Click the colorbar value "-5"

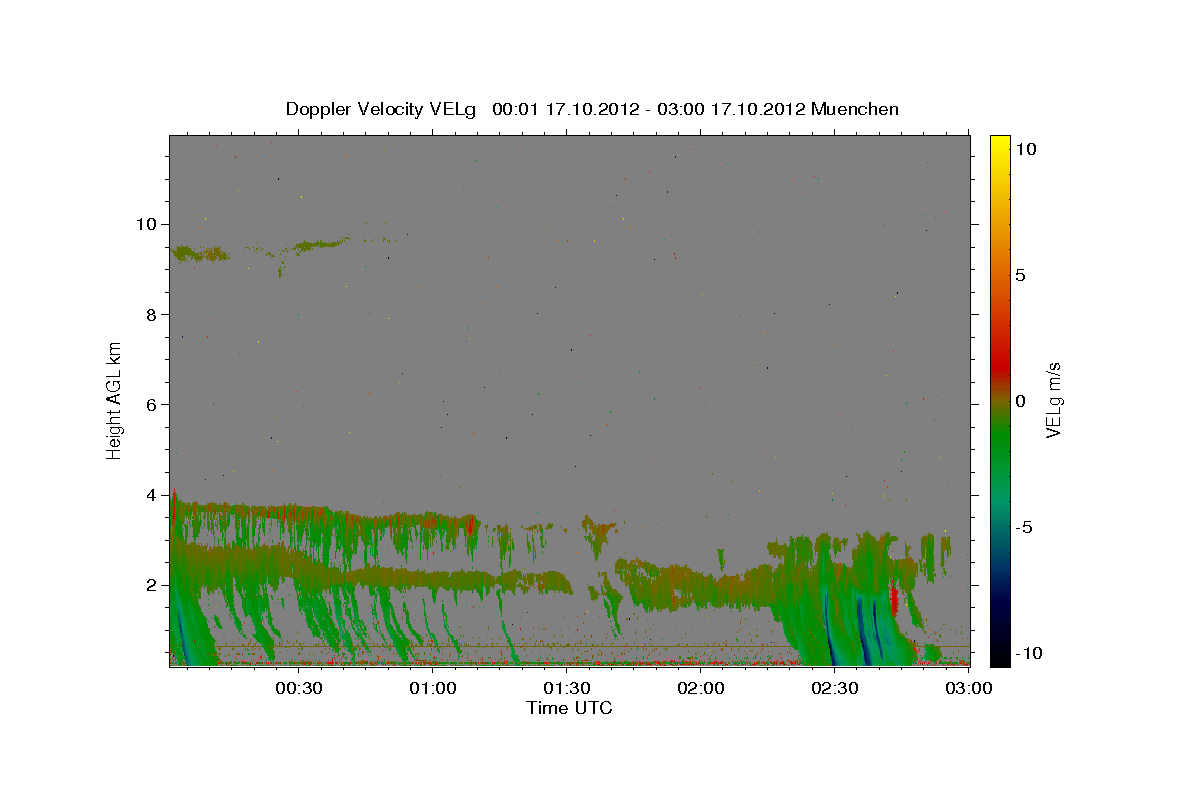click(1022, 527)
